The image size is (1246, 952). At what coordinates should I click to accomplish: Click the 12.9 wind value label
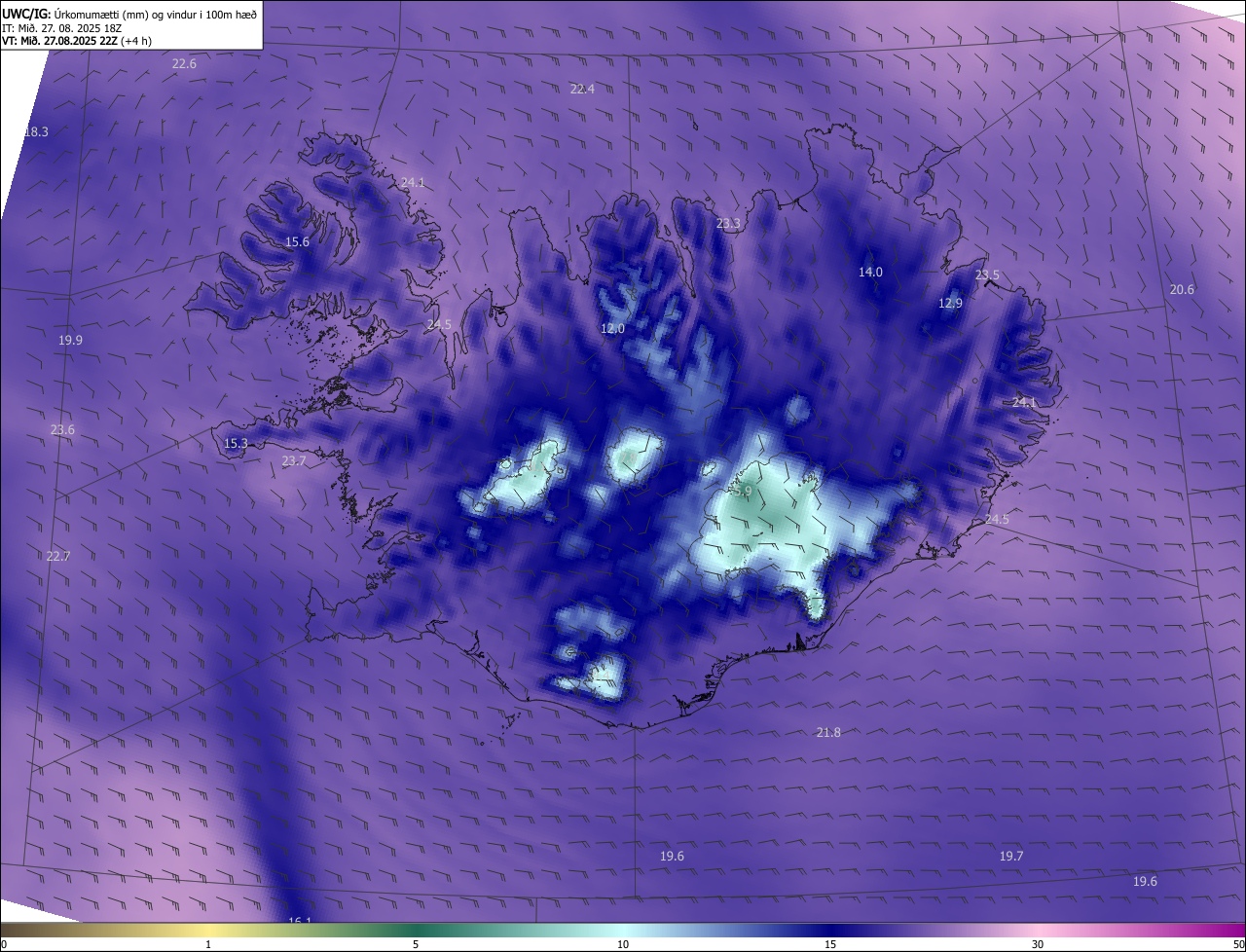click(950, 304)
